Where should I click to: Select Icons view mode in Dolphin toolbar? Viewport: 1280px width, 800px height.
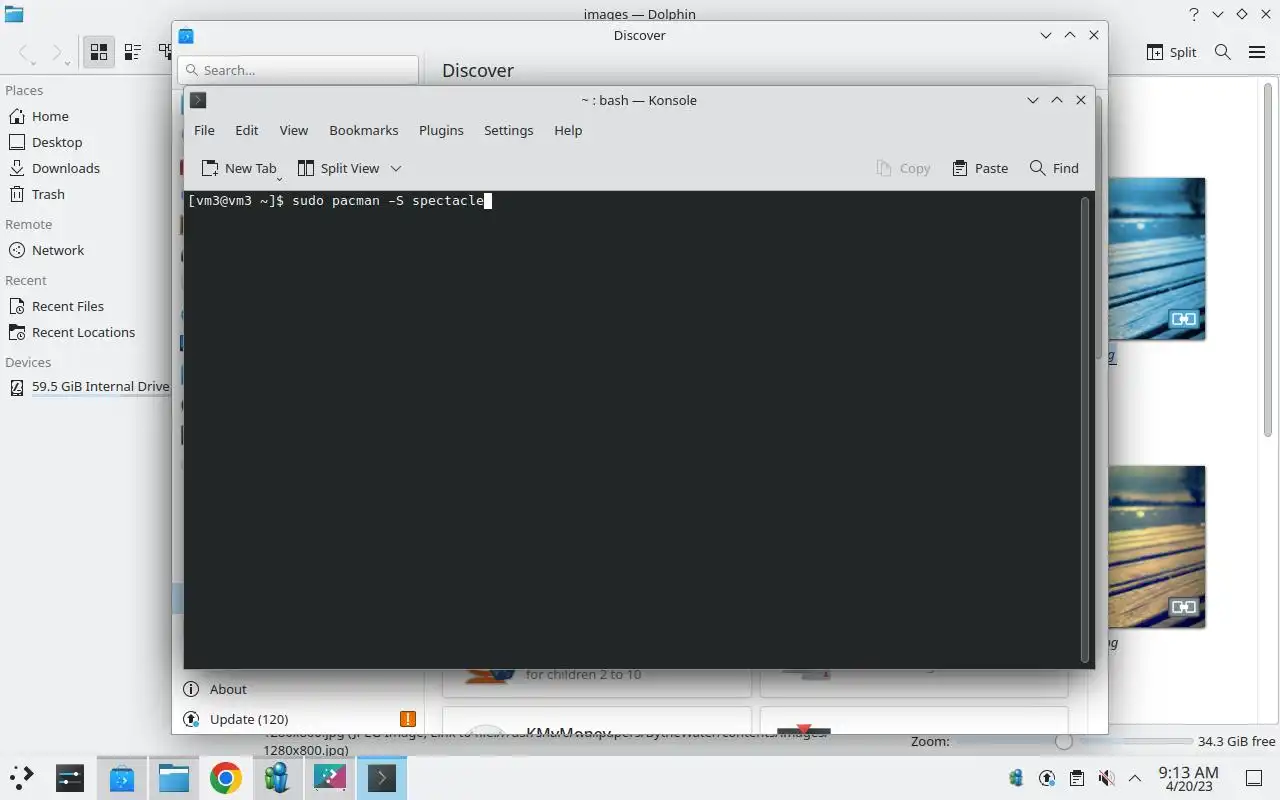[x=98, y=52]
